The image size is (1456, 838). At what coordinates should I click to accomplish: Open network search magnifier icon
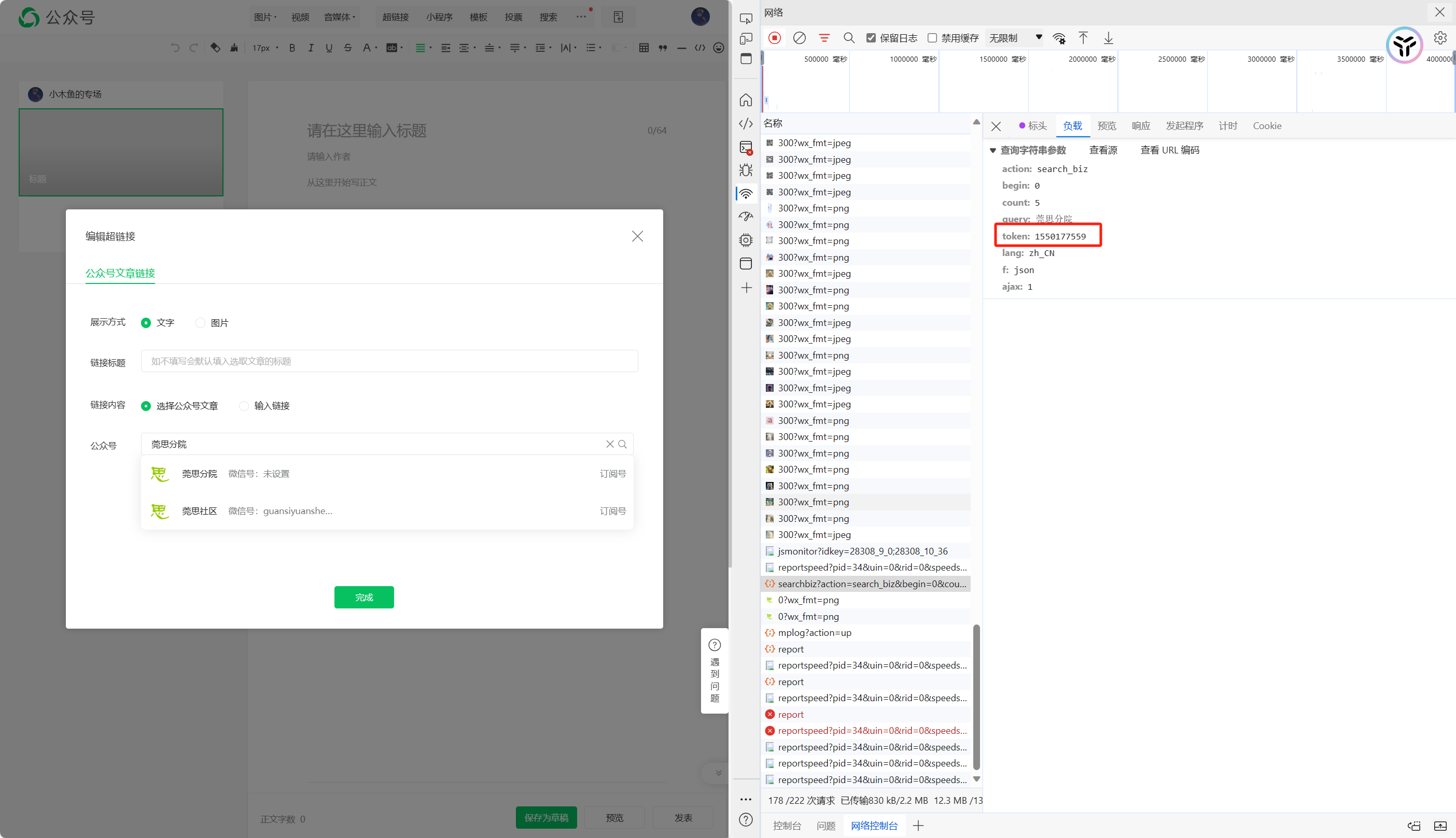(x=849, y=38)
